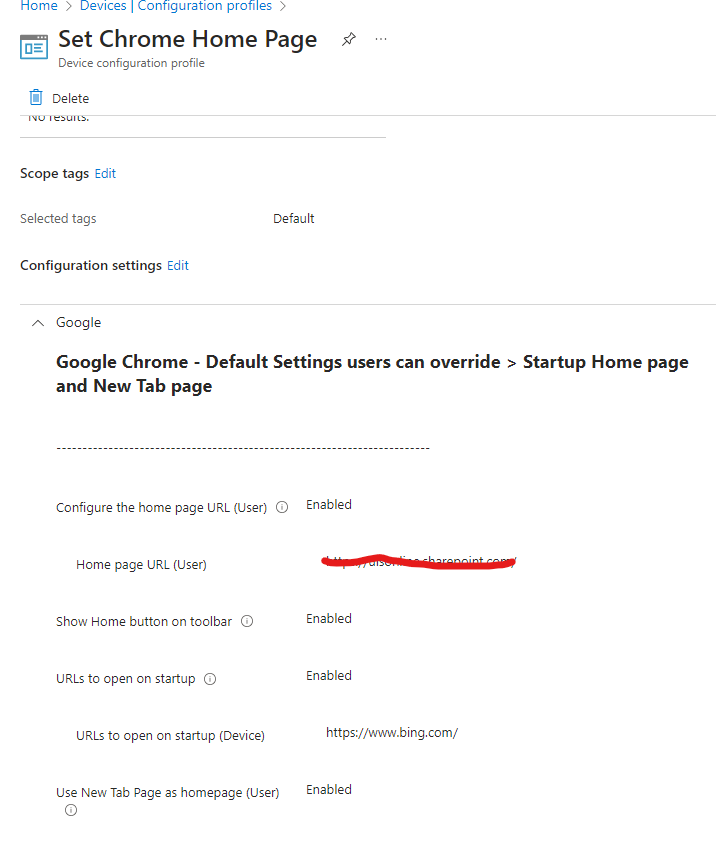Click the Use New Tab Page as homepage label
Screen dimensions: 716x856
[x=168, y=793]
